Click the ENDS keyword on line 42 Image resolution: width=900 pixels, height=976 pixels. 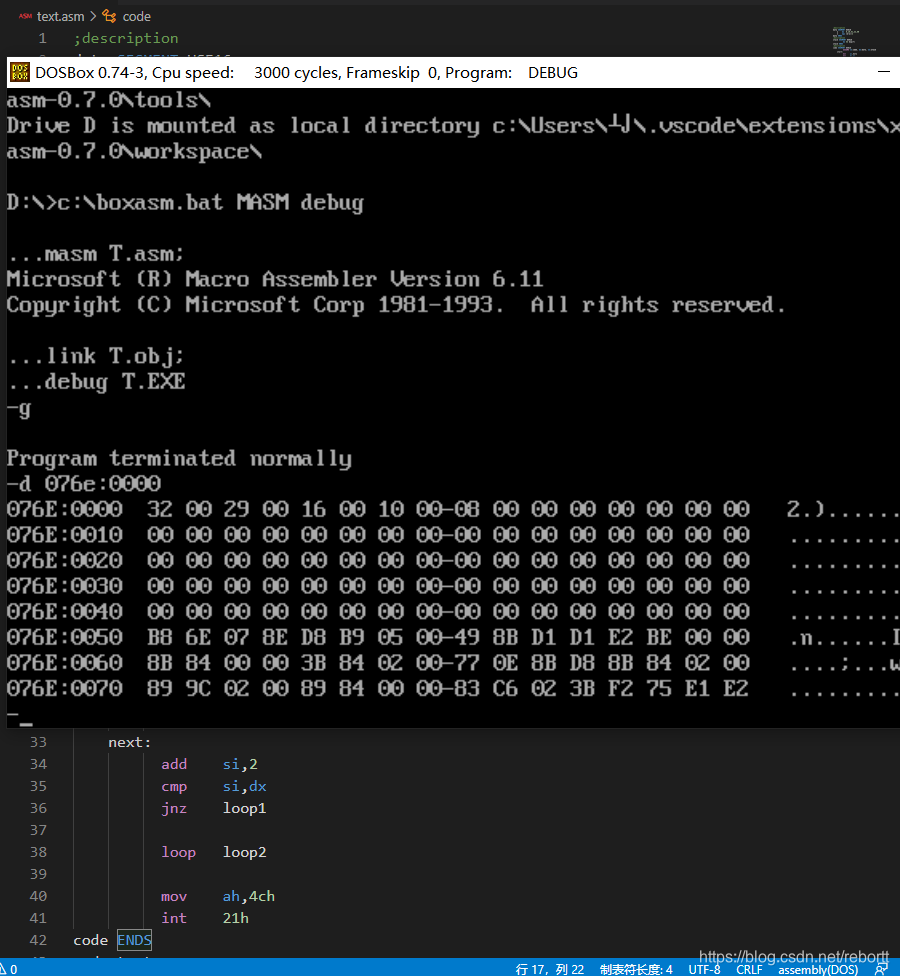pos(134,940)
